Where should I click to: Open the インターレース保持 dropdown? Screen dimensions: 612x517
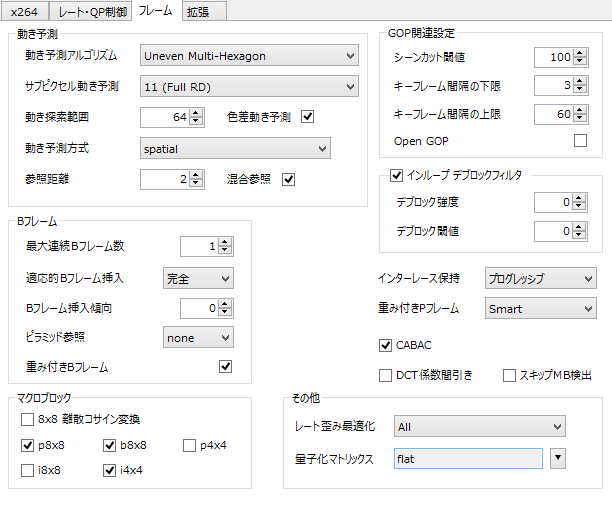540,278
